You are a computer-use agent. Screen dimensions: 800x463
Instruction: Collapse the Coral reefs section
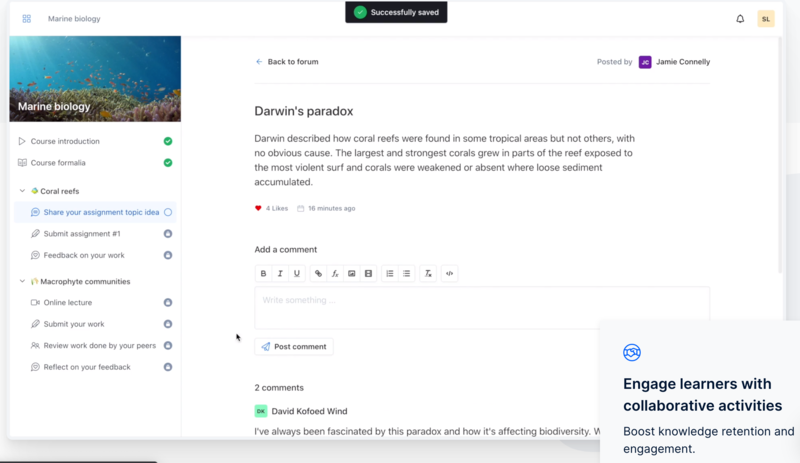coord(22,191)
